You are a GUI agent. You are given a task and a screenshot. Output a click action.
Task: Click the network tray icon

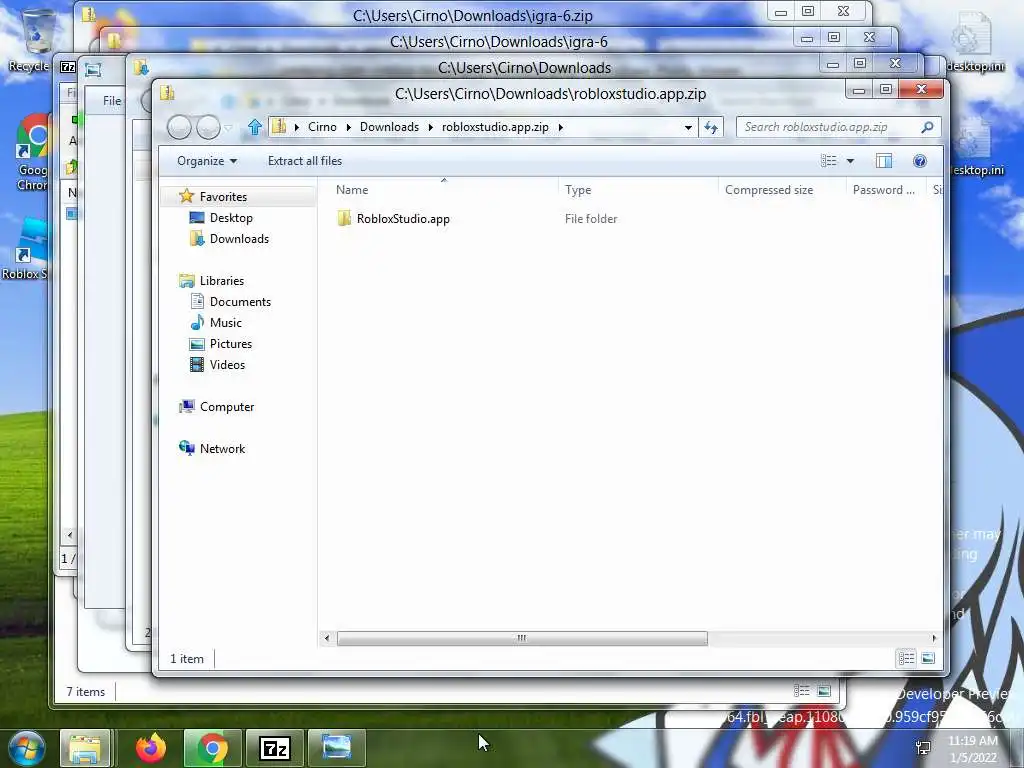[923, 748]
